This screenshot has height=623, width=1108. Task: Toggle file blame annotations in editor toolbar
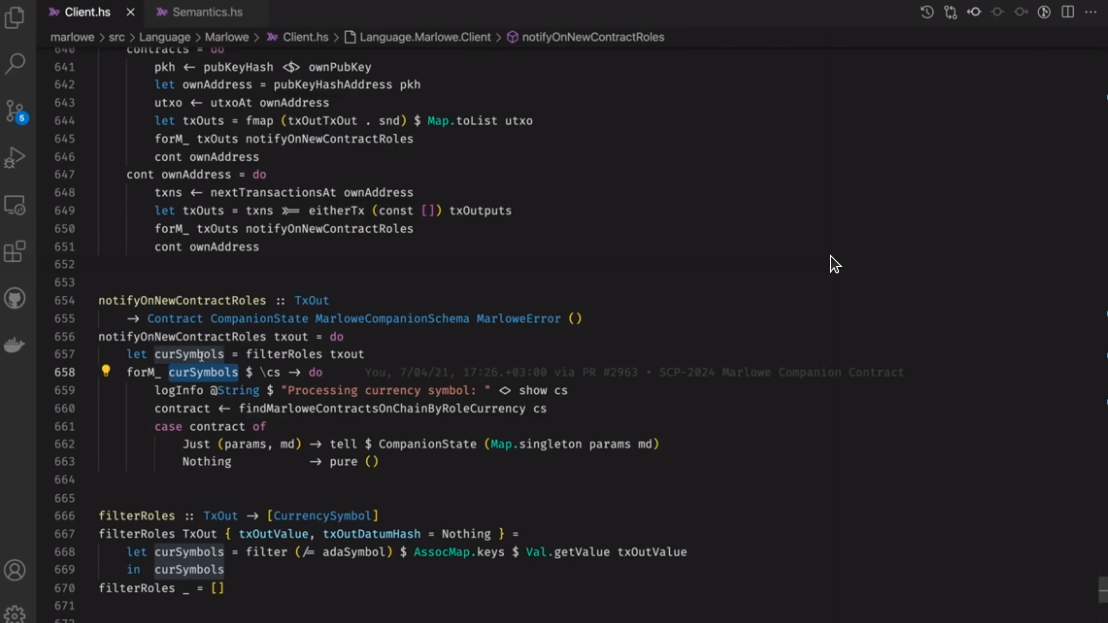coord(1044,12)
